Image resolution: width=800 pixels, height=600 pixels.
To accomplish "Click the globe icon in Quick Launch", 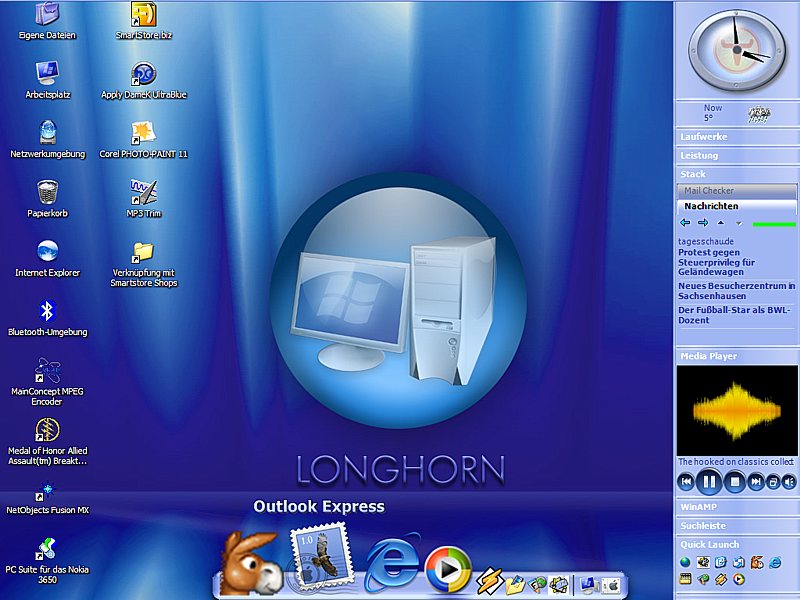I will coord(685,562).
